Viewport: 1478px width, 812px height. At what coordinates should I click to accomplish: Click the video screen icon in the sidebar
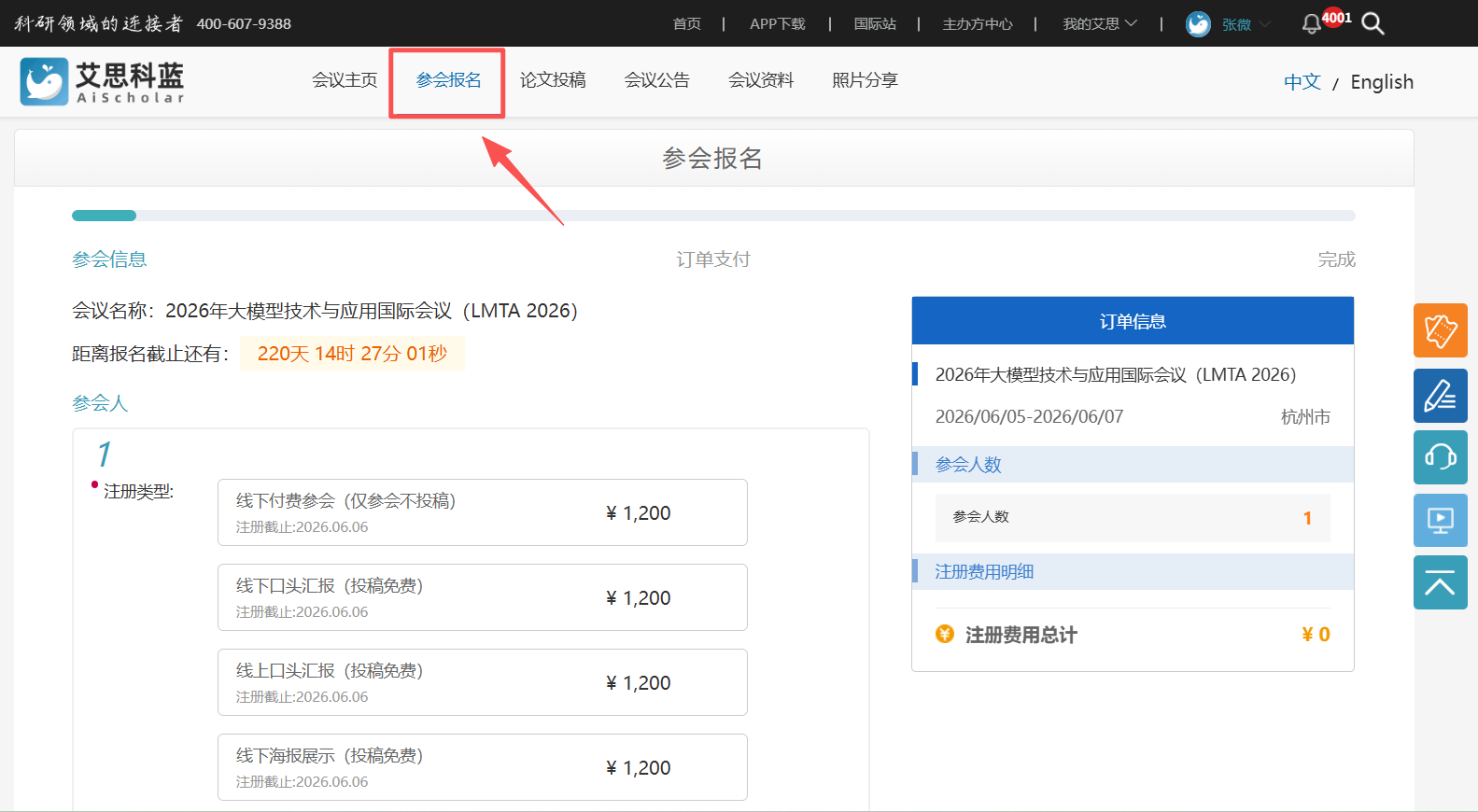pos(1441,520)
